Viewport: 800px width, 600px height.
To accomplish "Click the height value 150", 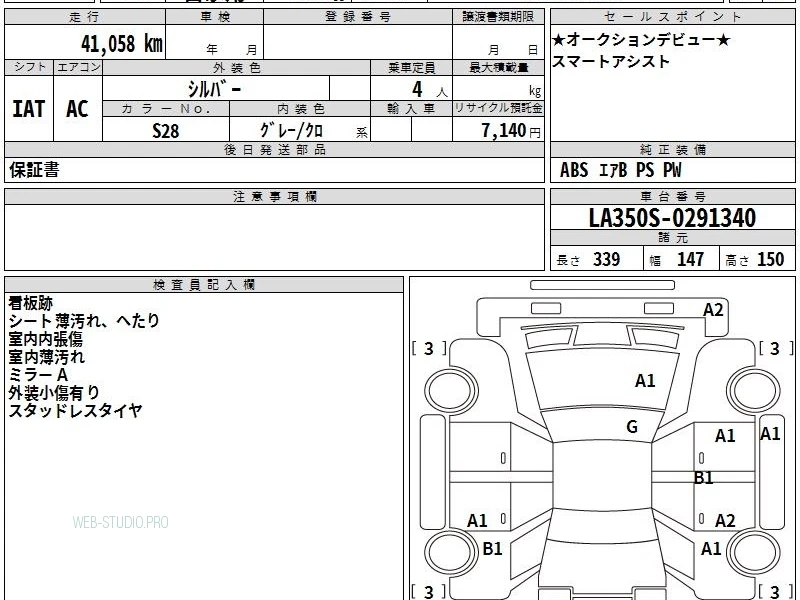I will click(x=770, y=260).
